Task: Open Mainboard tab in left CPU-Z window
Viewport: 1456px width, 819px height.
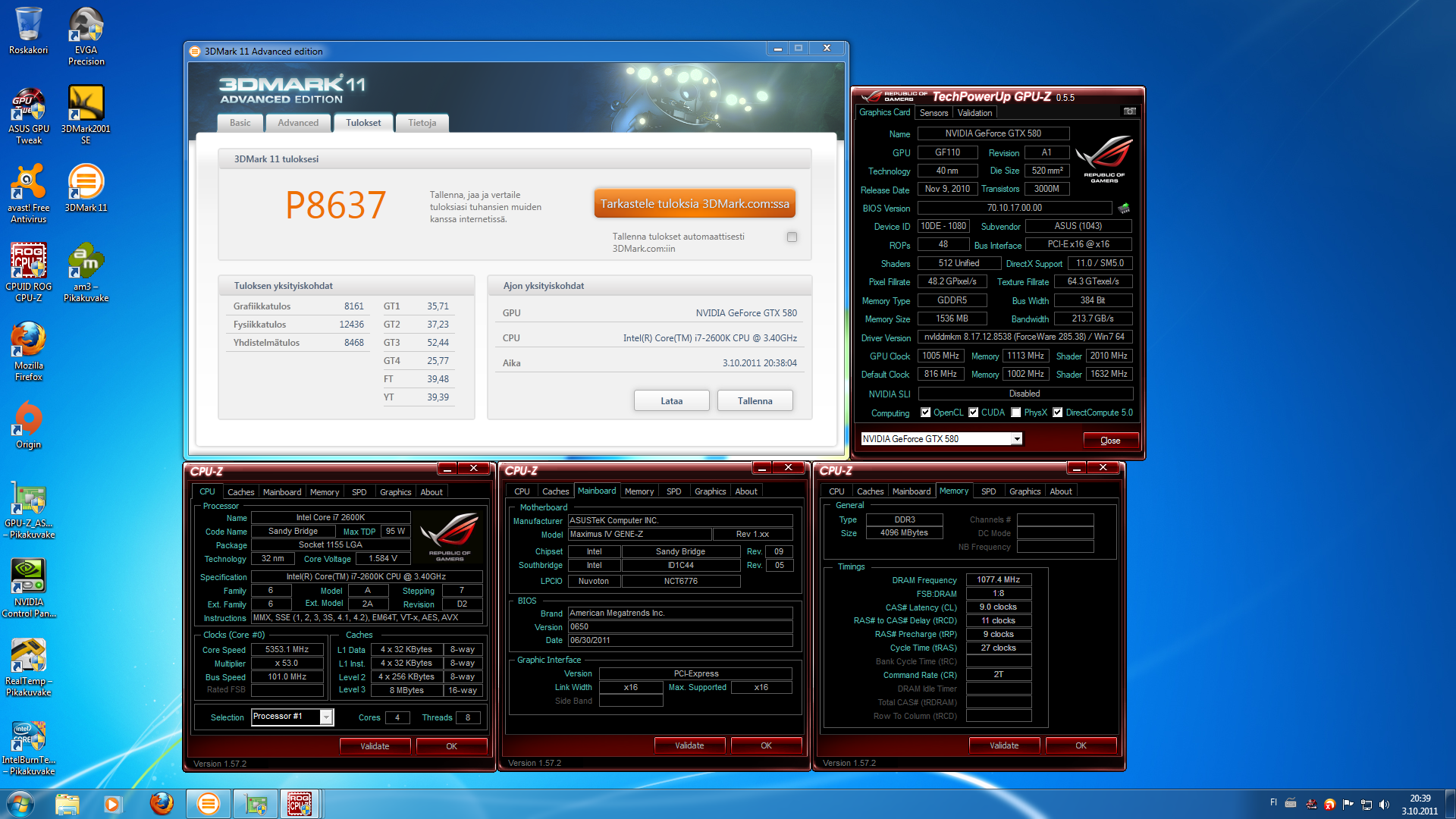Action: [x=282, y=492]
